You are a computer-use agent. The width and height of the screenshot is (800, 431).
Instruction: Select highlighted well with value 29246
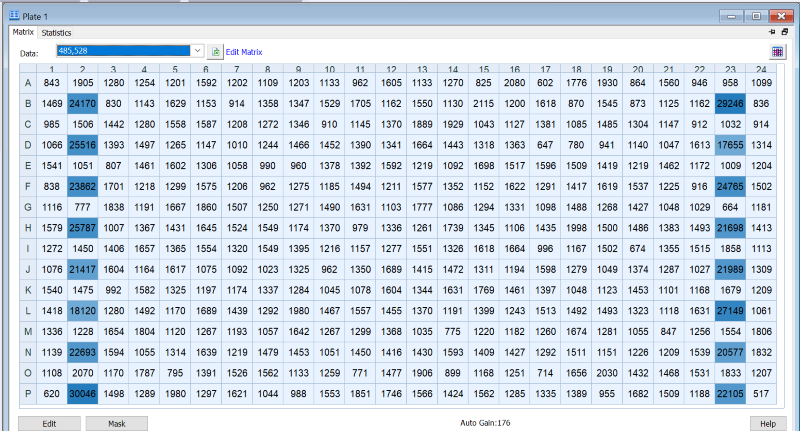[x=730, y=103]
